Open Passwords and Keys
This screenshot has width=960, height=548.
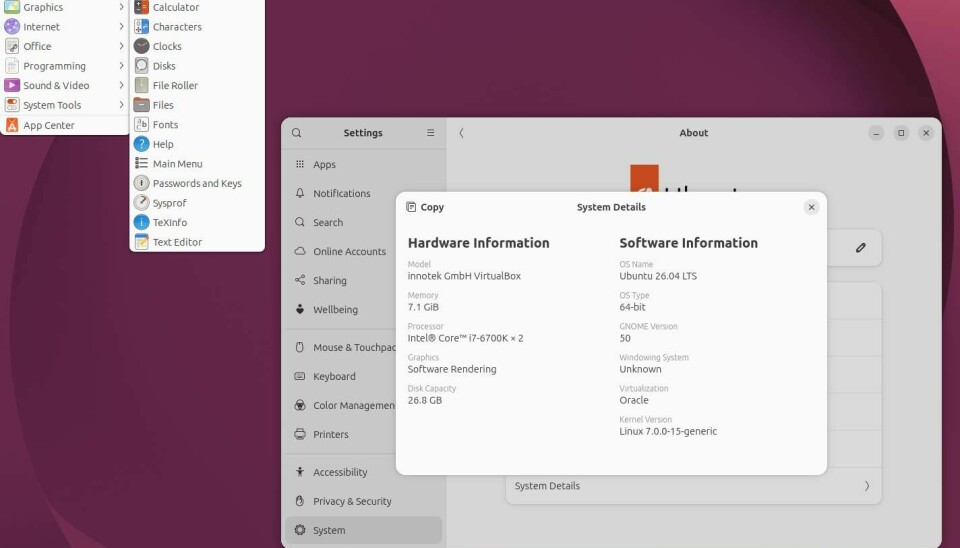coord(197,183)
